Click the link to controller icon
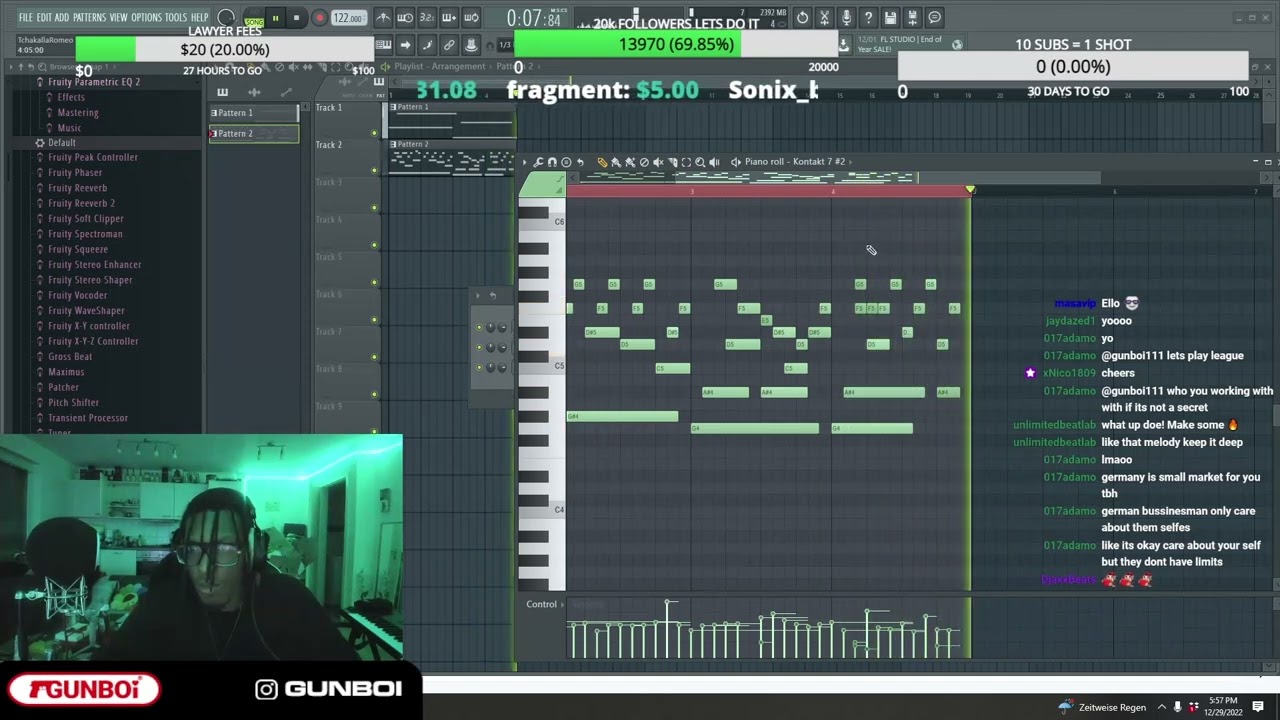This screenshot has width=1280, height=720. click(449, 45)
